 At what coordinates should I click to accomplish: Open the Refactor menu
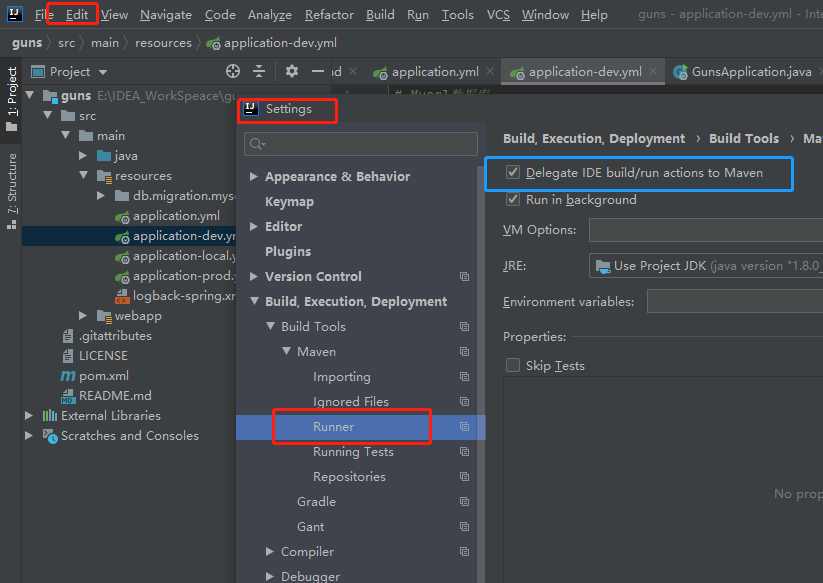pos(329,15)
